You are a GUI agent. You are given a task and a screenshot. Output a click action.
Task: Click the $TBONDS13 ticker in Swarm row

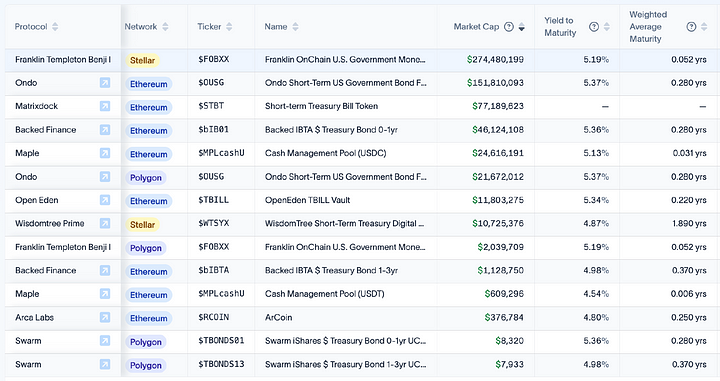(x=221, y=364)
